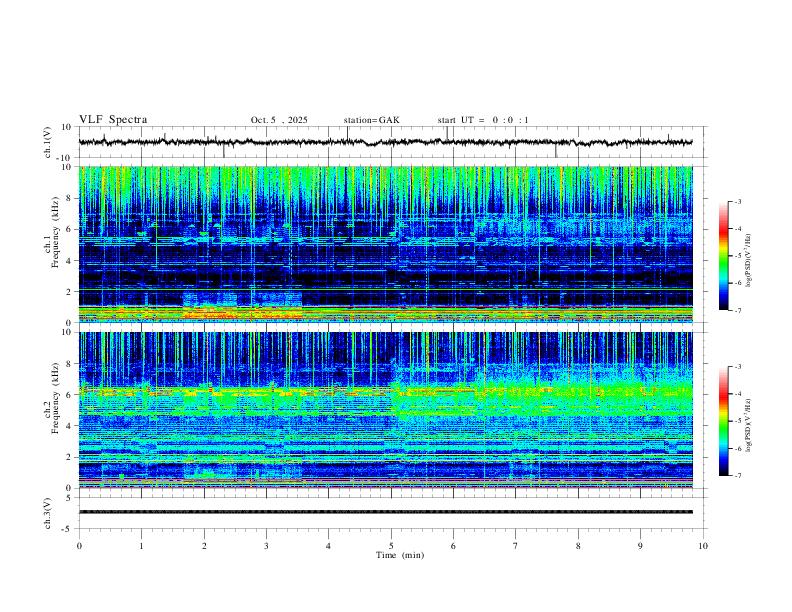This screenshot has height=612, width=792.
Task: Click the "station=GAK" label
Action: click(371, 120)
